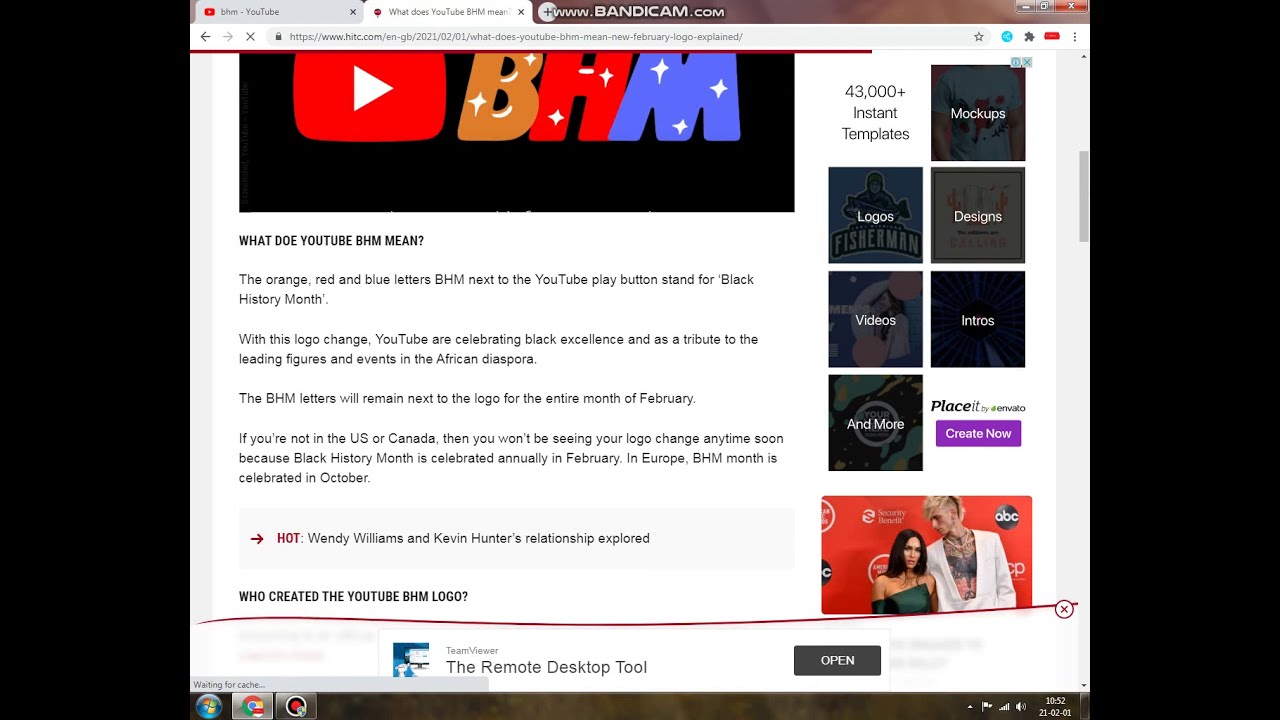Click the Placeit by Envato logo
This screenshot has height=720, width=1280.
978,406
